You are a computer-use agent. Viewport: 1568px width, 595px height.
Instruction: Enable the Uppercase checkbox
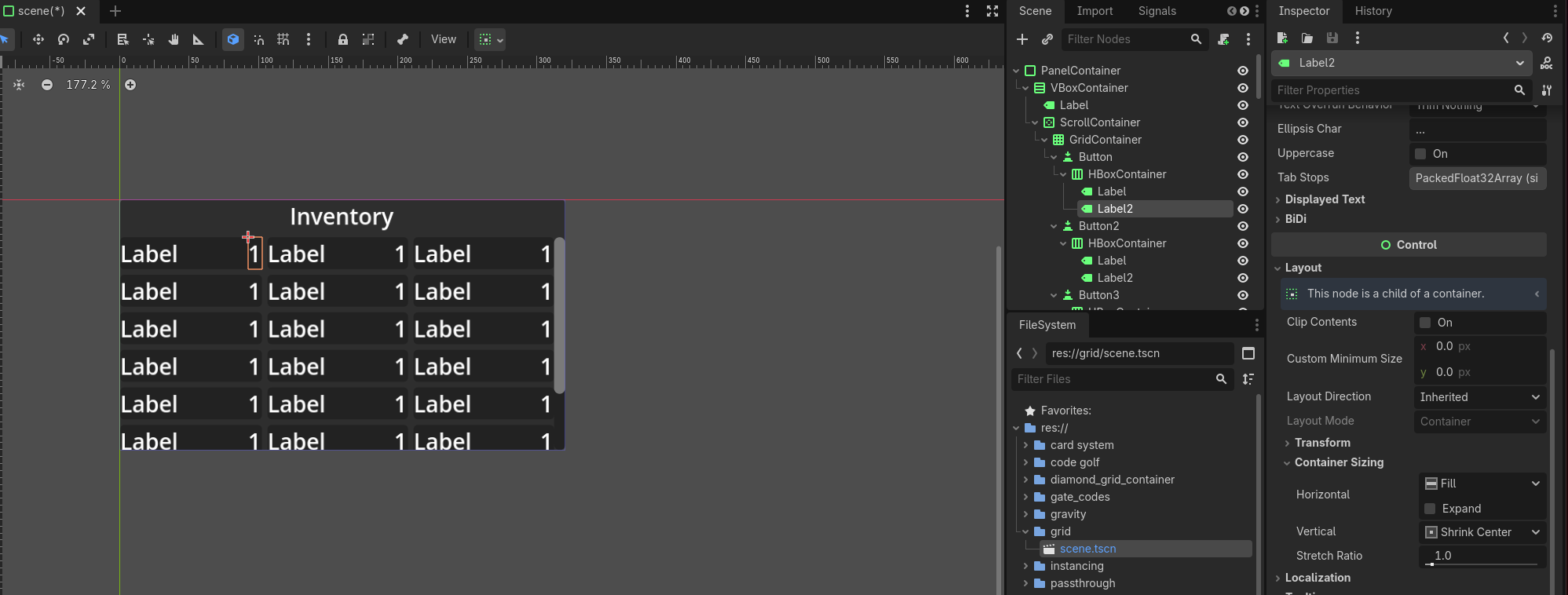click(x=1420, y=154)
